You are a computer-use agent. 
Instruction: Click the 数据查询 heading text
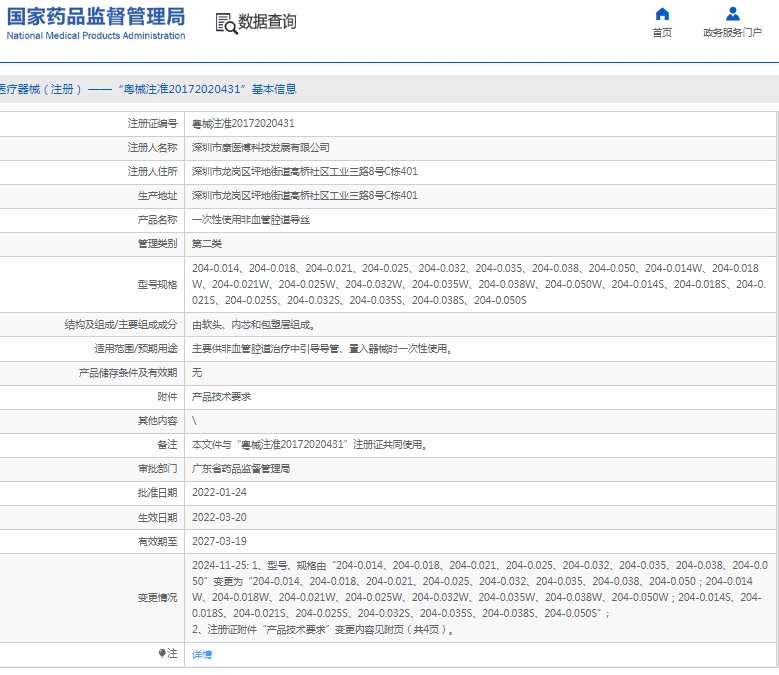(x=267, y=22)
